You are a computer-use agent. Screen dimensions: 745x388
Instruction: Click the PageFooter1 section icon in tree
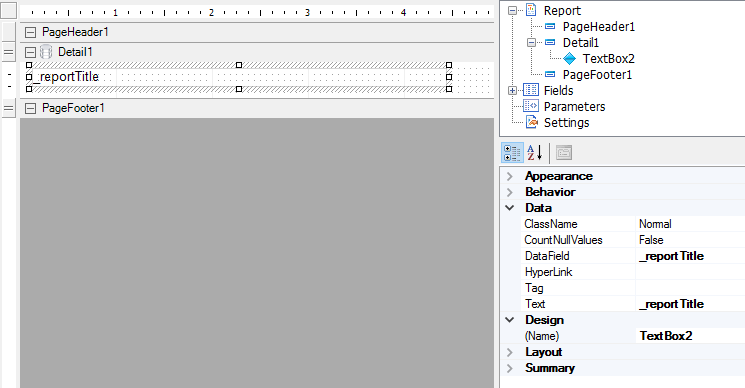pyautogui.click(x=550, y=74)
